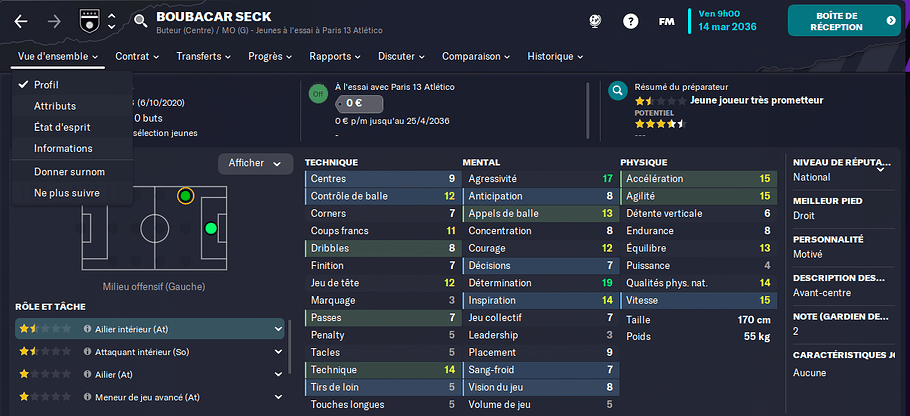Go back with the left arrow
The width and height of the screenshot is (910, 416).
pyautogui.click(x=21, y=21)
